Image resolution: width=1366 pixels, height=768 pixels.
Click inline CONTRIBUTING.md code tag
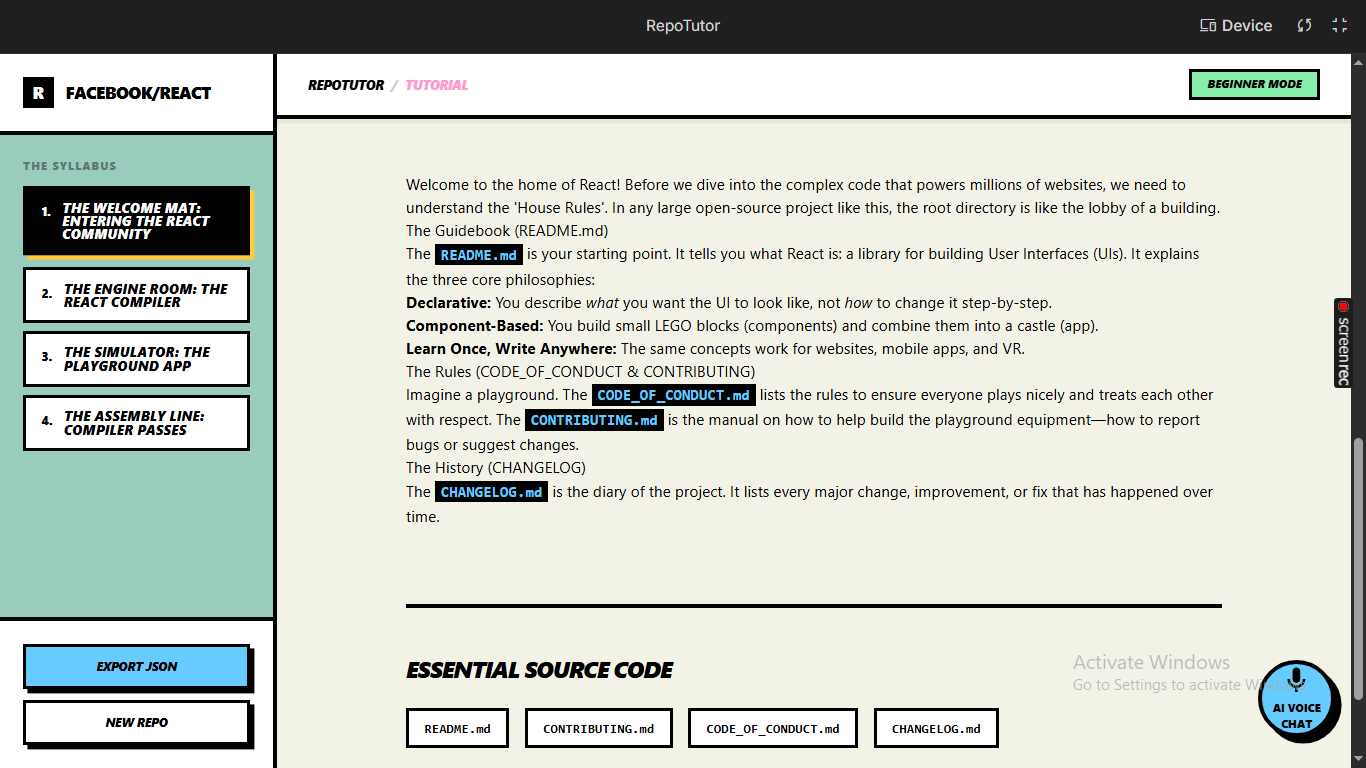(x=594, y=420)
